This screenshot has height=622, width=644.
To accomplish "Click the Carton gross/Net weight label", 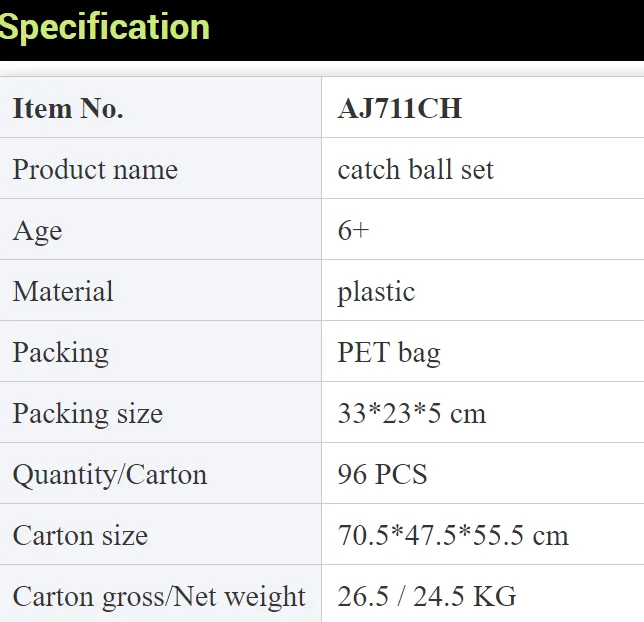I will 159,596.
